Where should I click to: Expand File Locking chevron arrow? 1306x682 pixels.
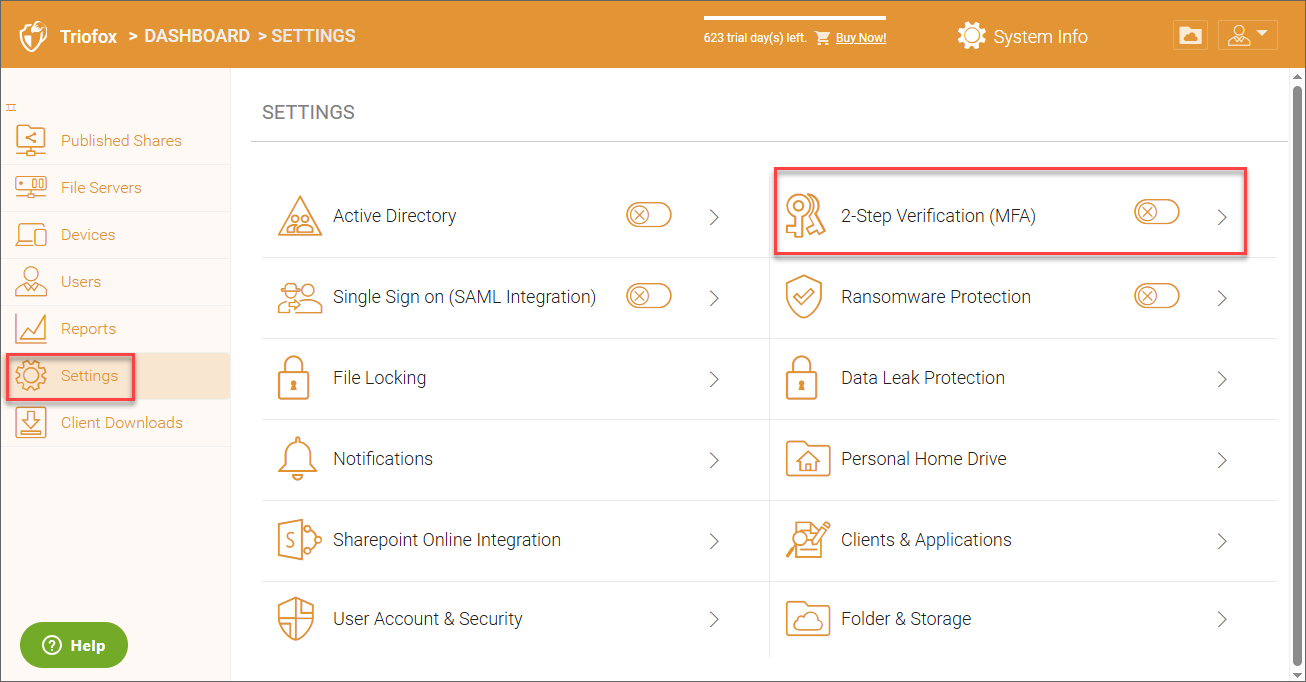(714, 379)
